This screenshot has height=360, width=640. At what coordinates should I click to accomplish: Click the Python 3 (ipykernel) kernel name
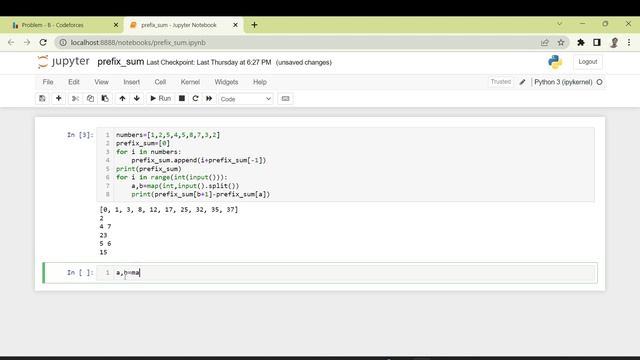pos(563,82)
